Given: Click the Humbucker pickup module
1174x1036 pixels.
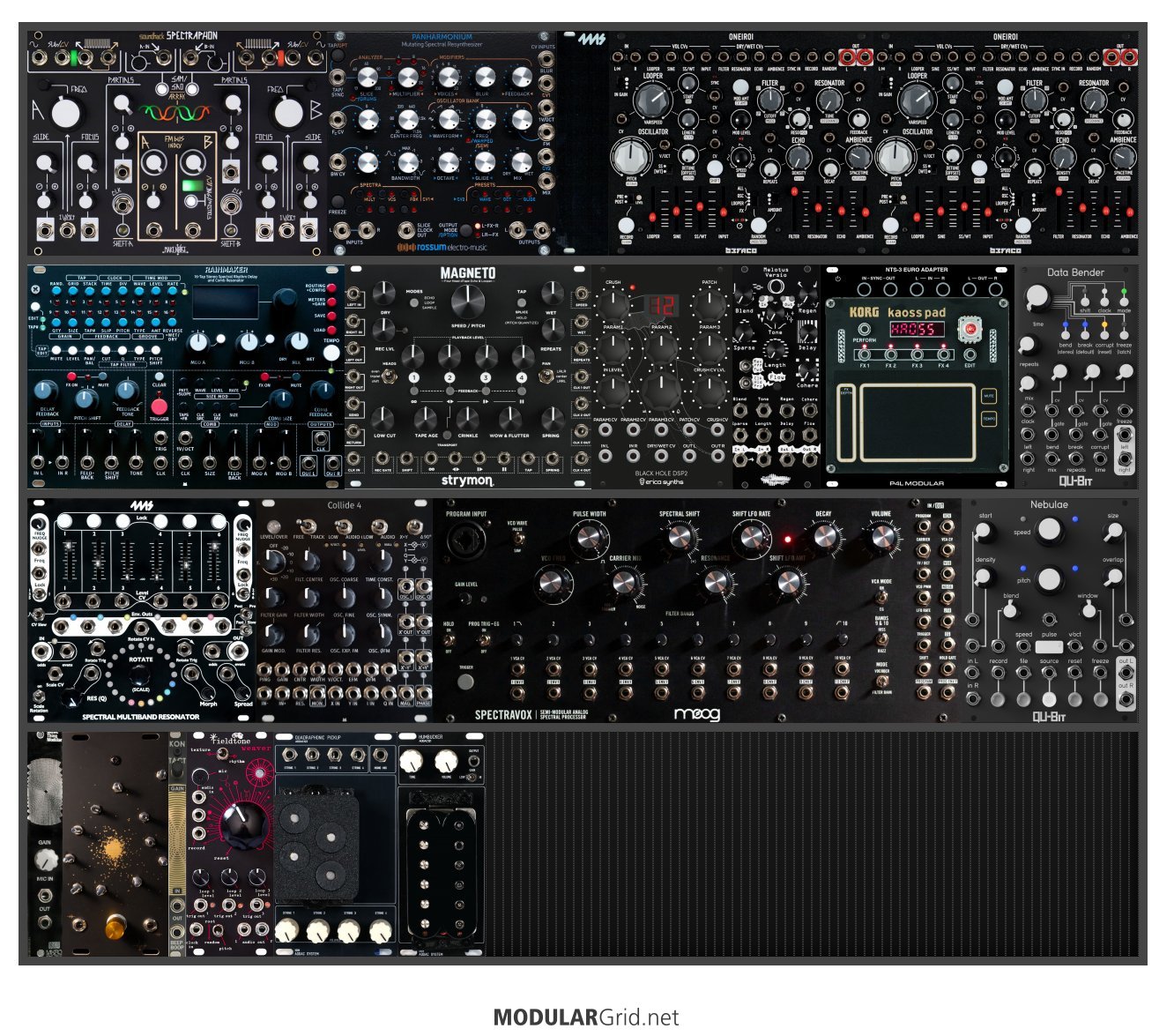Looking at the screenshot, I should coord(441,844).
